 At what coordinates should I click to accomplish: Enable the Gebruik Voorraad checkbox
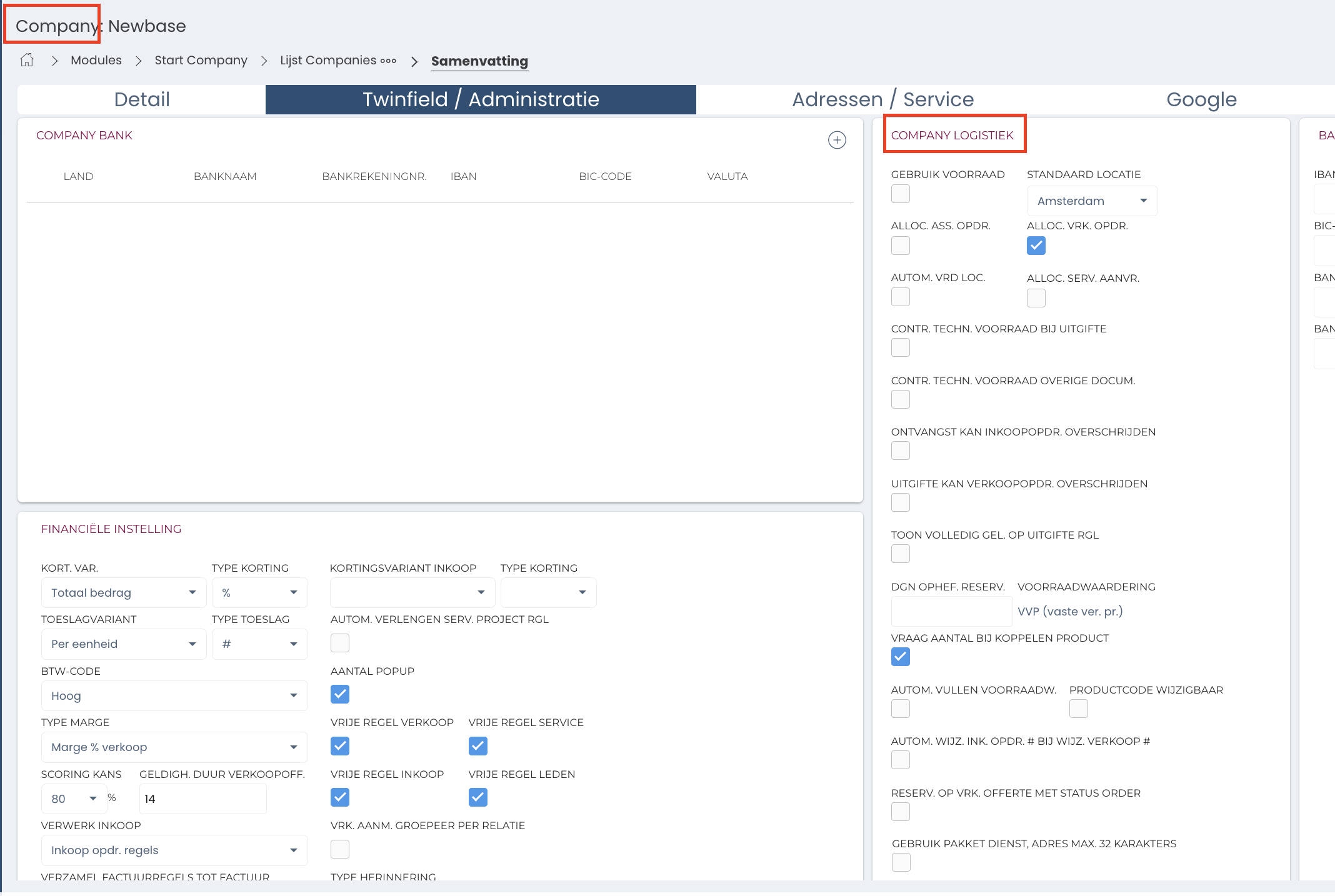[900, 194]
